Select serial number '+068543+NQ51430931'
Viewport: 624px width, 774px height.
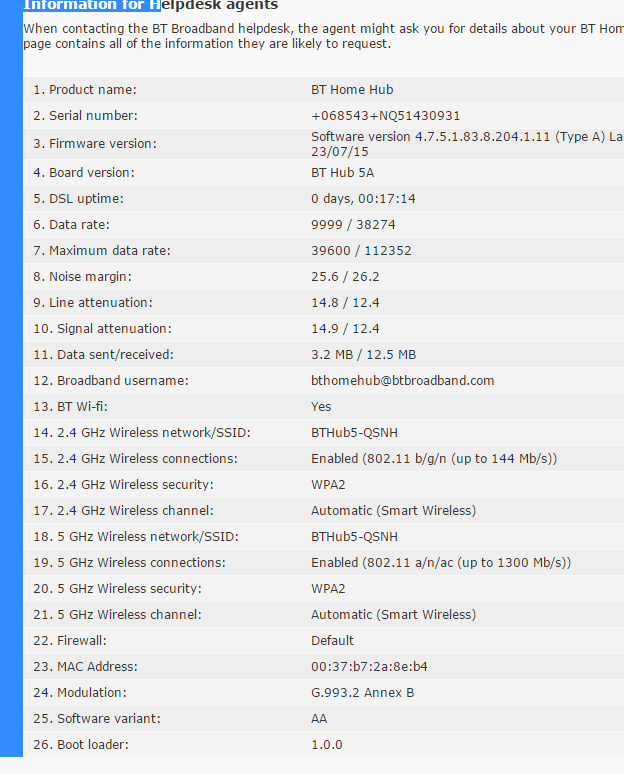[x=386, y=116]
